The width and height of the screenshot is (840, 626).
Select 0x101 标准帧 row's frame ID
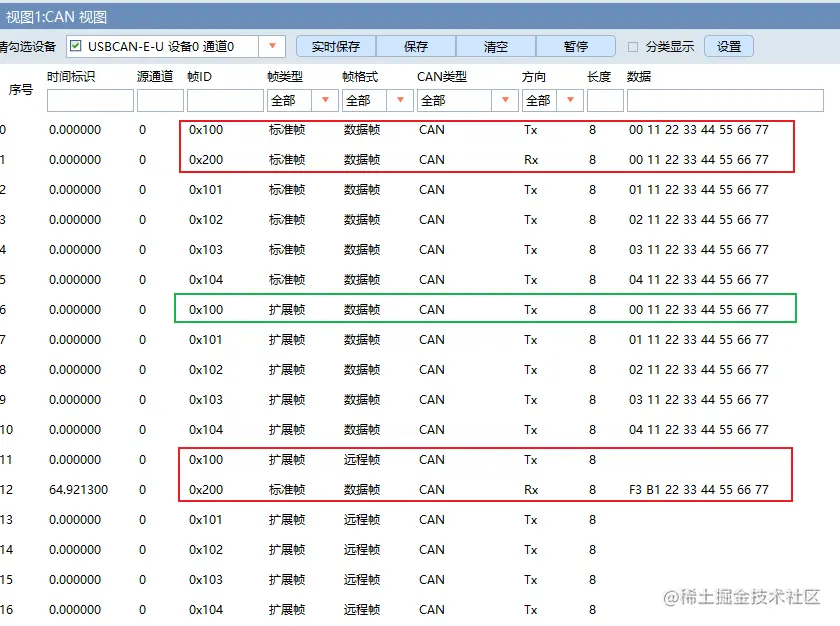[206, 190]
